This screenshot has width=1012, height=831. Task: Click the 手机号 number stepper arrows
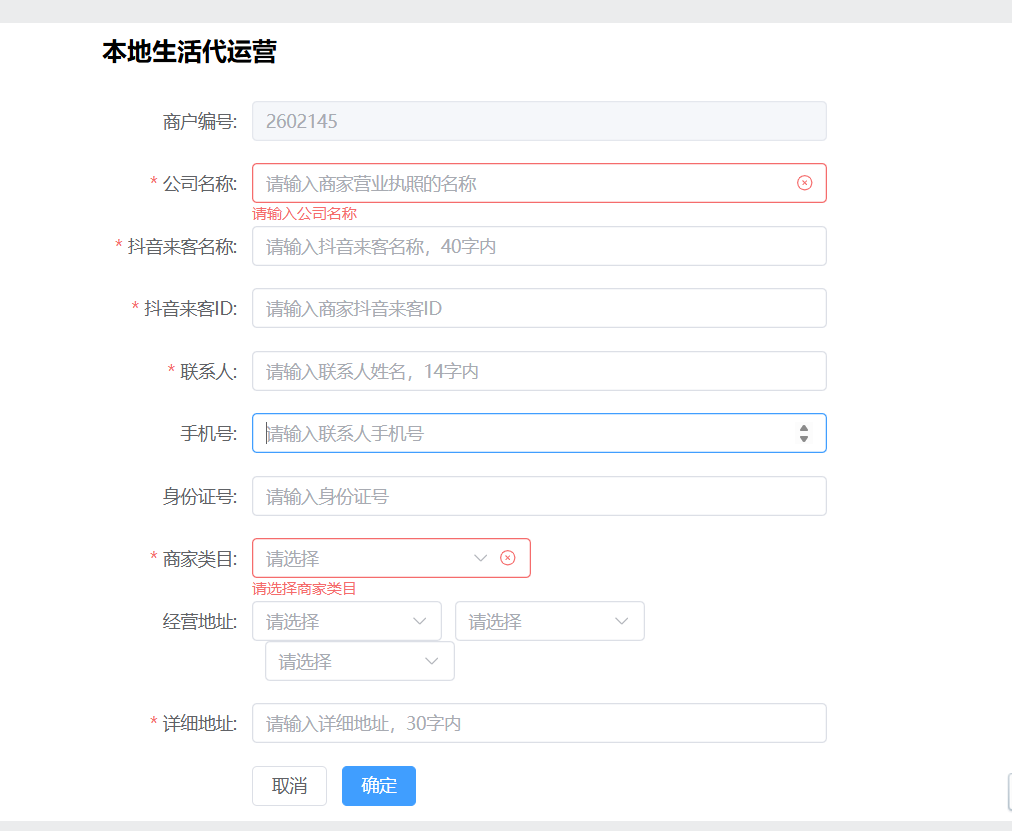pyautogui.click(x=804, y=434)
